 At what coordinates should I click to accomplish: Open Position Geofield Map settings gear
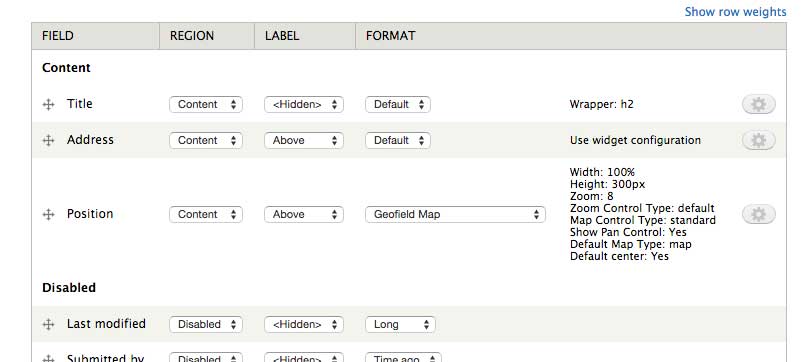coord(759,214)
